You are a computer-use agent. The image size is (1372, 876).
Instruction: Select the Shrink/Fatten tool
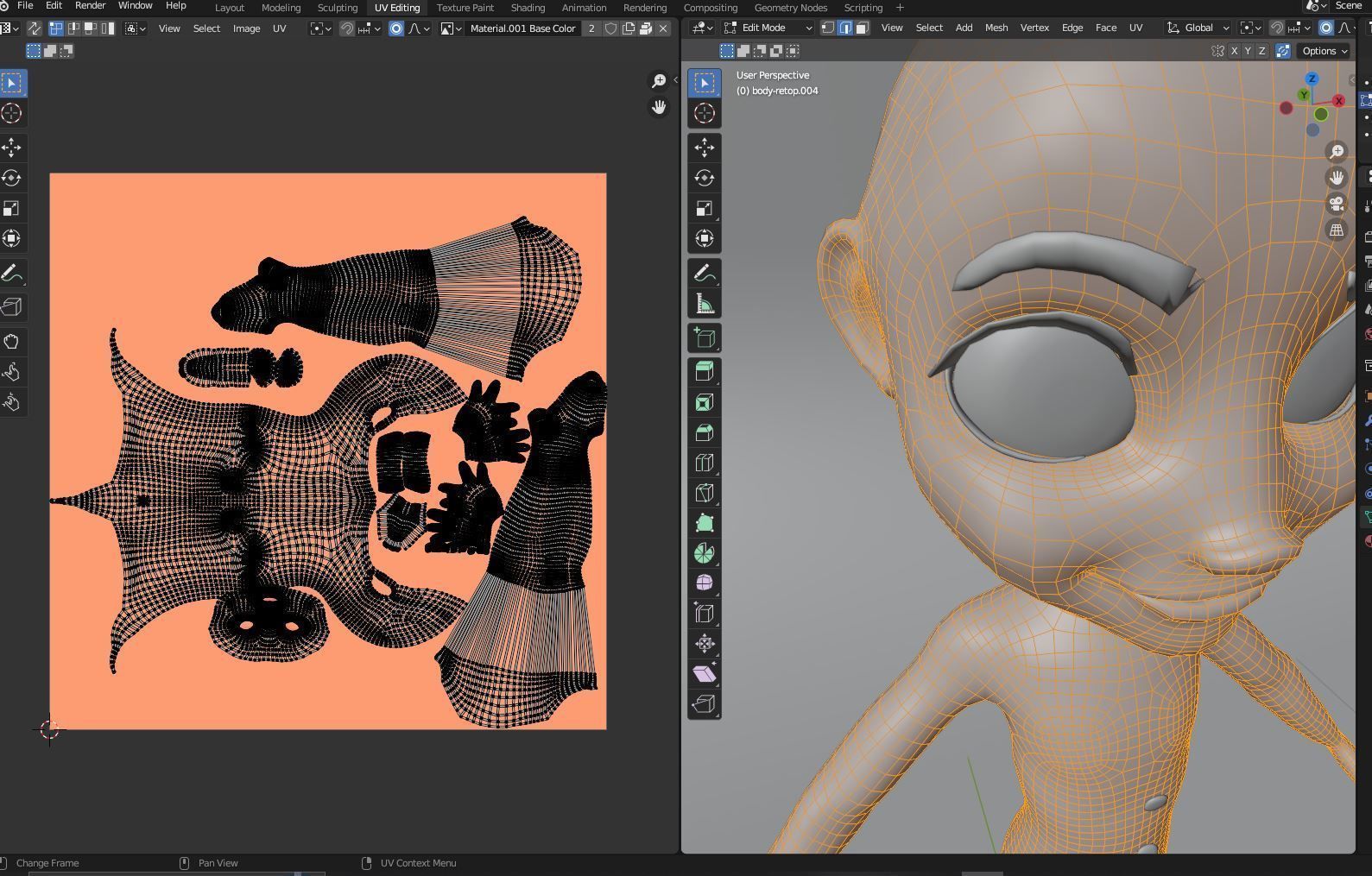[x=705, y=644]
